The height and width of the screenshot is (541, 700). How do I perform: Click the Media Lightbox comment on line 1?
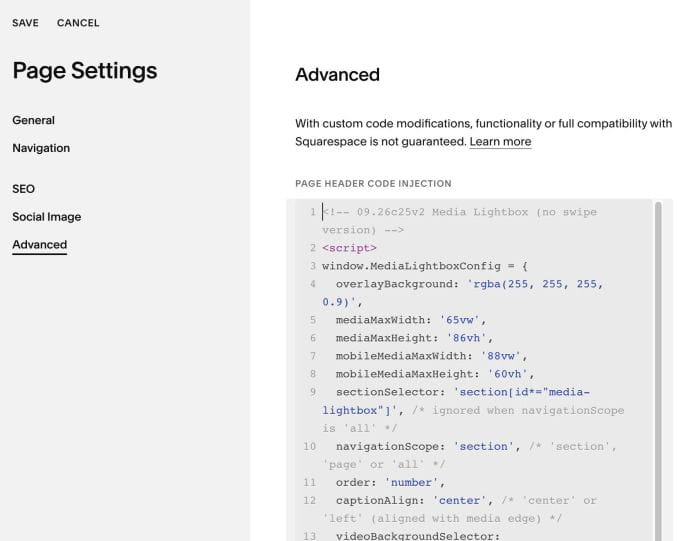pyautogui.click(x=459, y=221)
